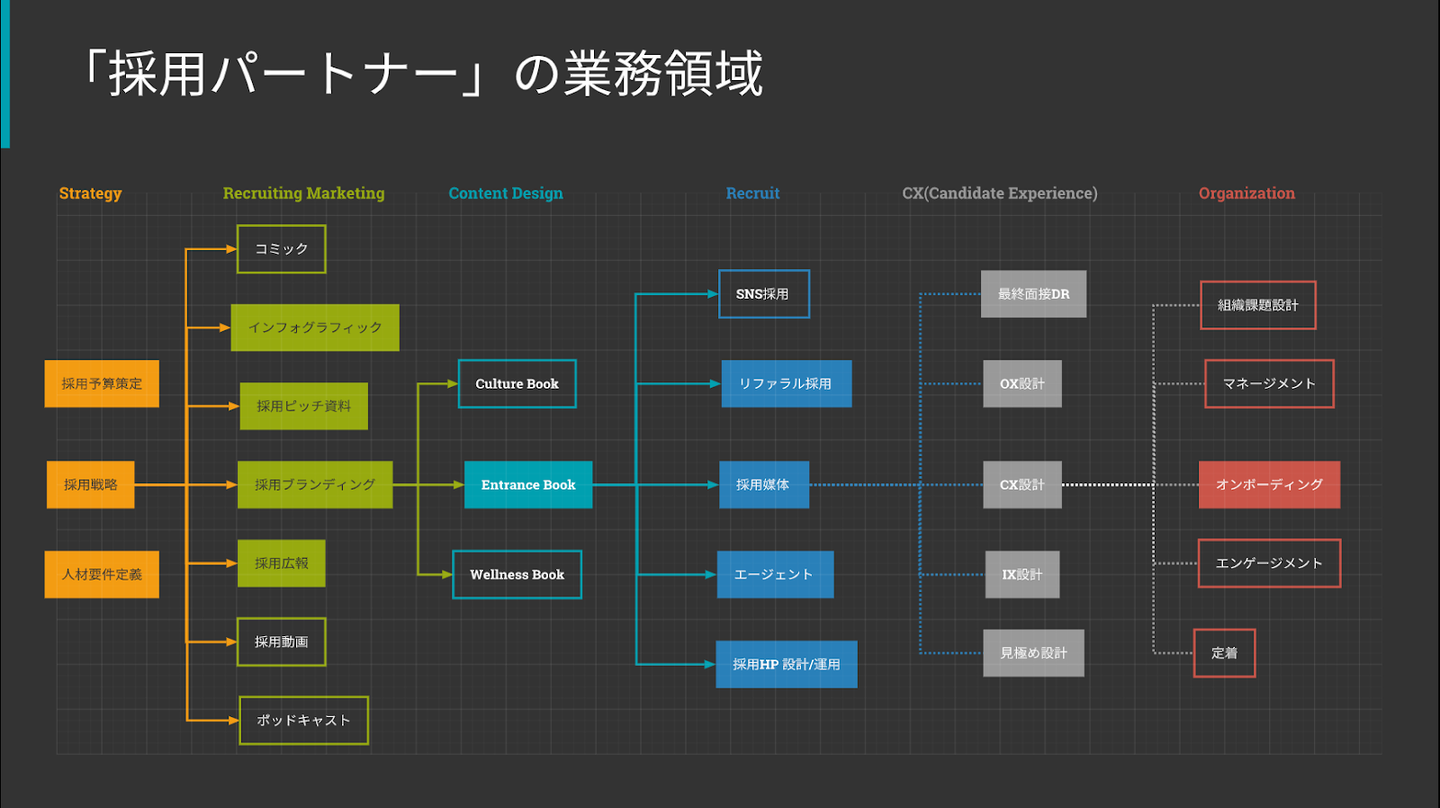Image resolution: width=1440 pixels, height=808 pixels.
Task: Select the 見極め設計 box
Action: [x=1034, y=653]
